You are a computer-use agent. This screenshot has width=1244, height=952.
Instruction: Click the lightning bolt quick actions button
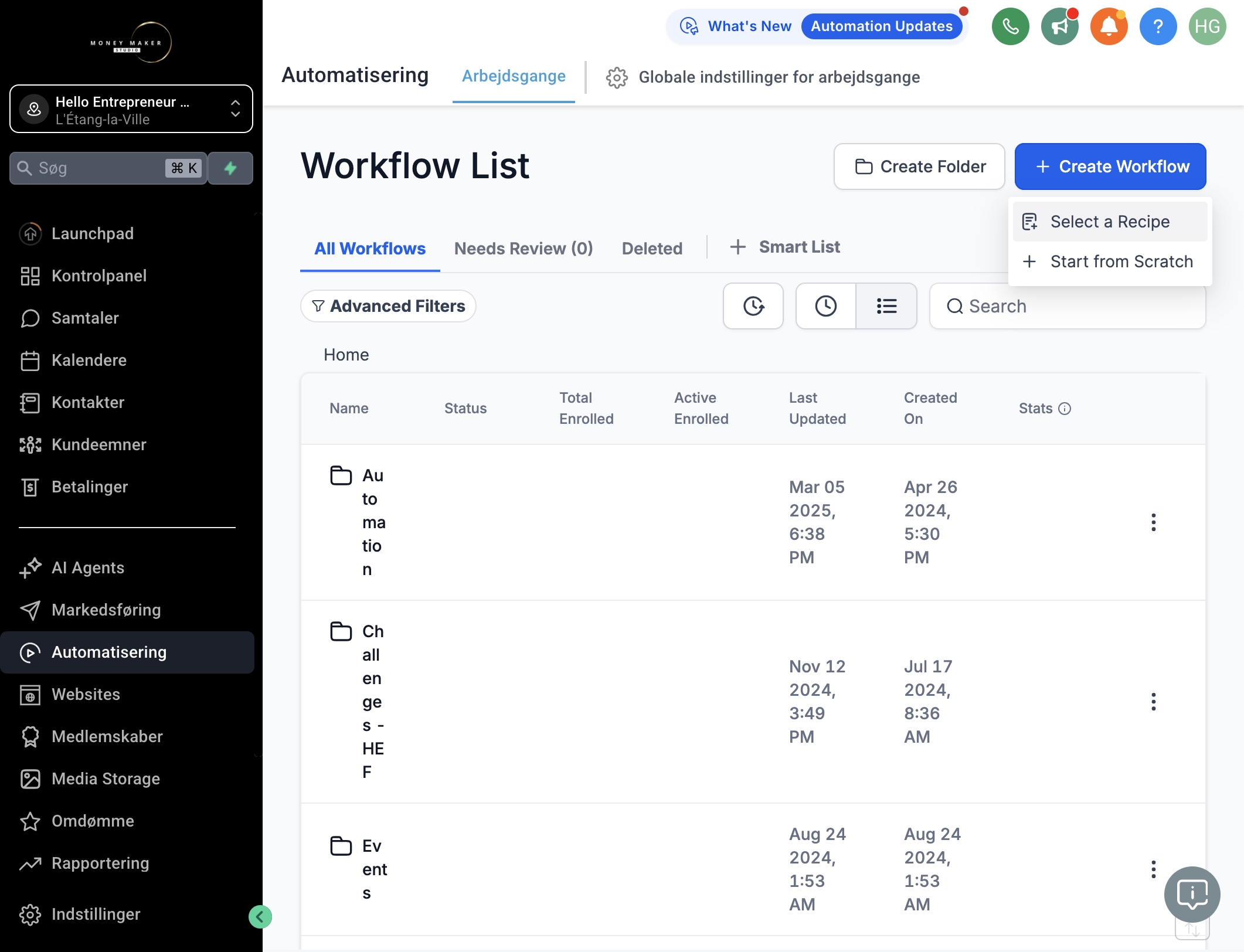point(230,168)
